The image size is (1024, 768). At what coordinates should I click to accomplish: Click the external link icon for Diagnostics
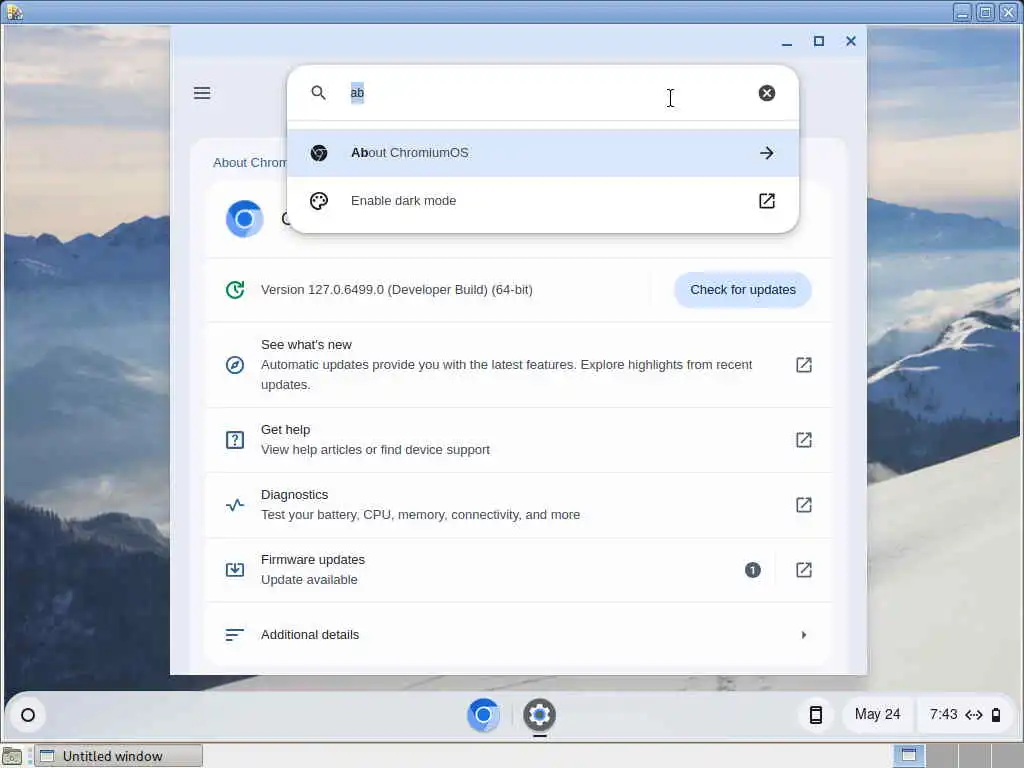coord(804,505)
